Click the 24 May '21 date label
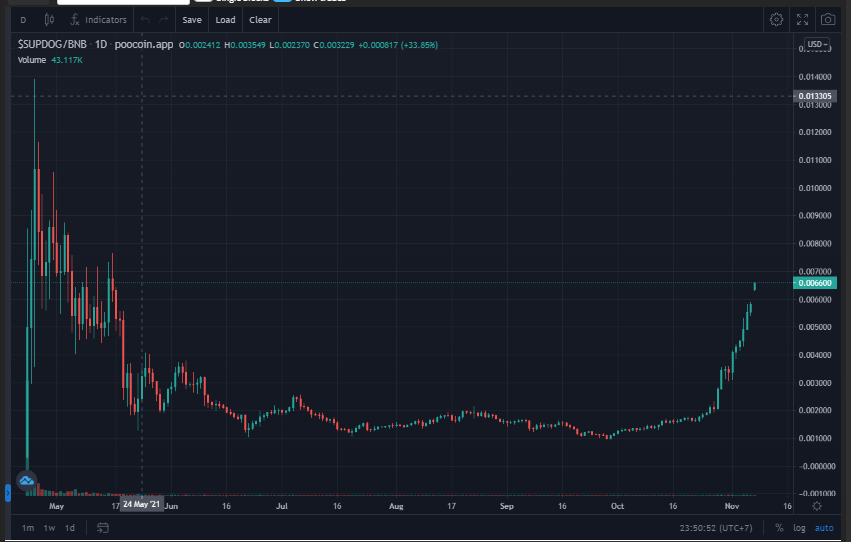This screenshot has height=542, width=851. point(141,505)
